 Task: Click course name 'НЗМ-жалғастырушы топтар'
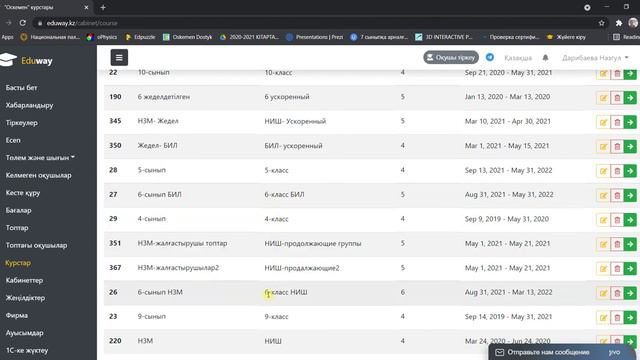[x=182, y=243]
